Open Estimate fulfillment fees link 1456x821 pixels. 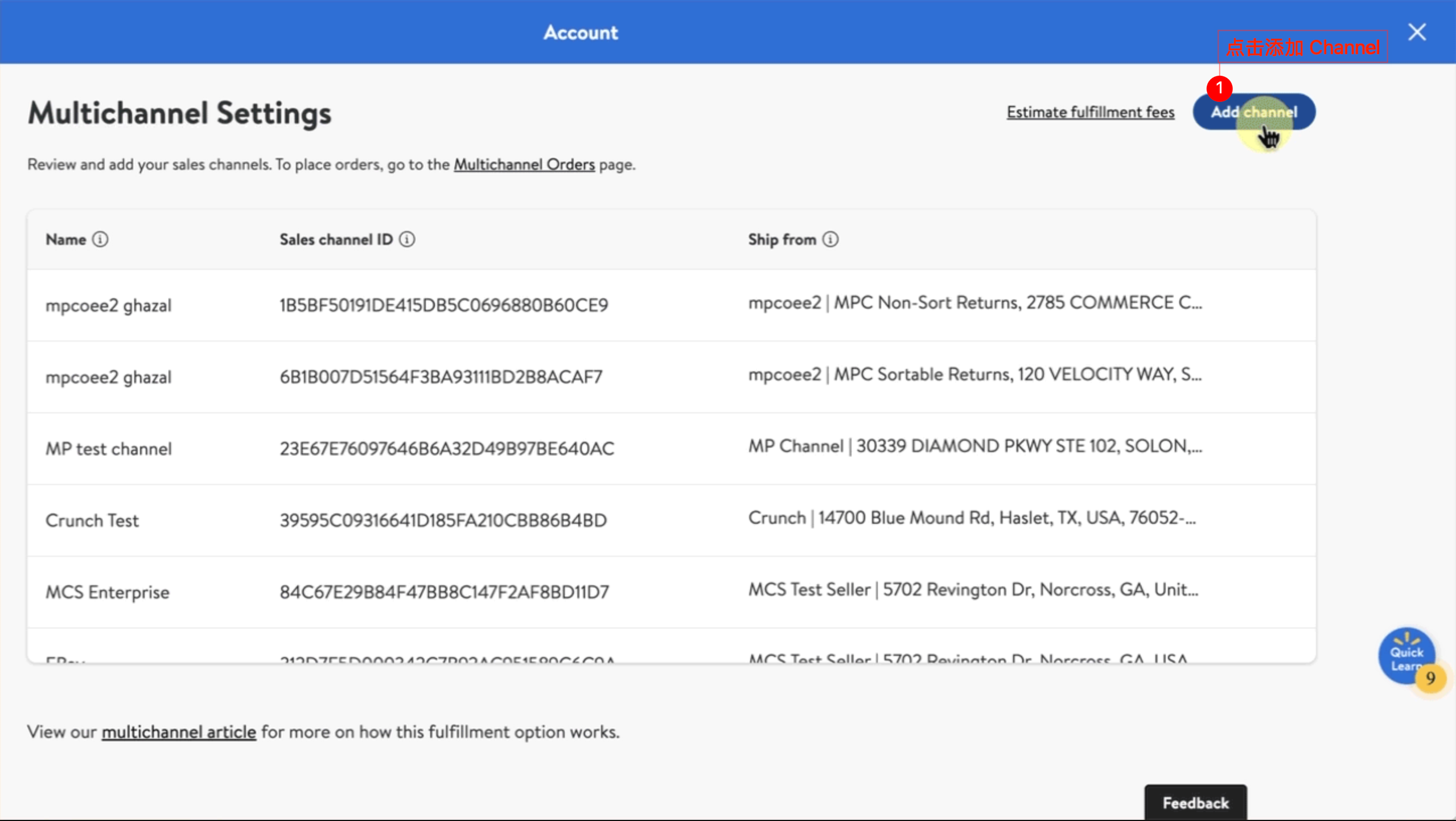pos(1091,112)
